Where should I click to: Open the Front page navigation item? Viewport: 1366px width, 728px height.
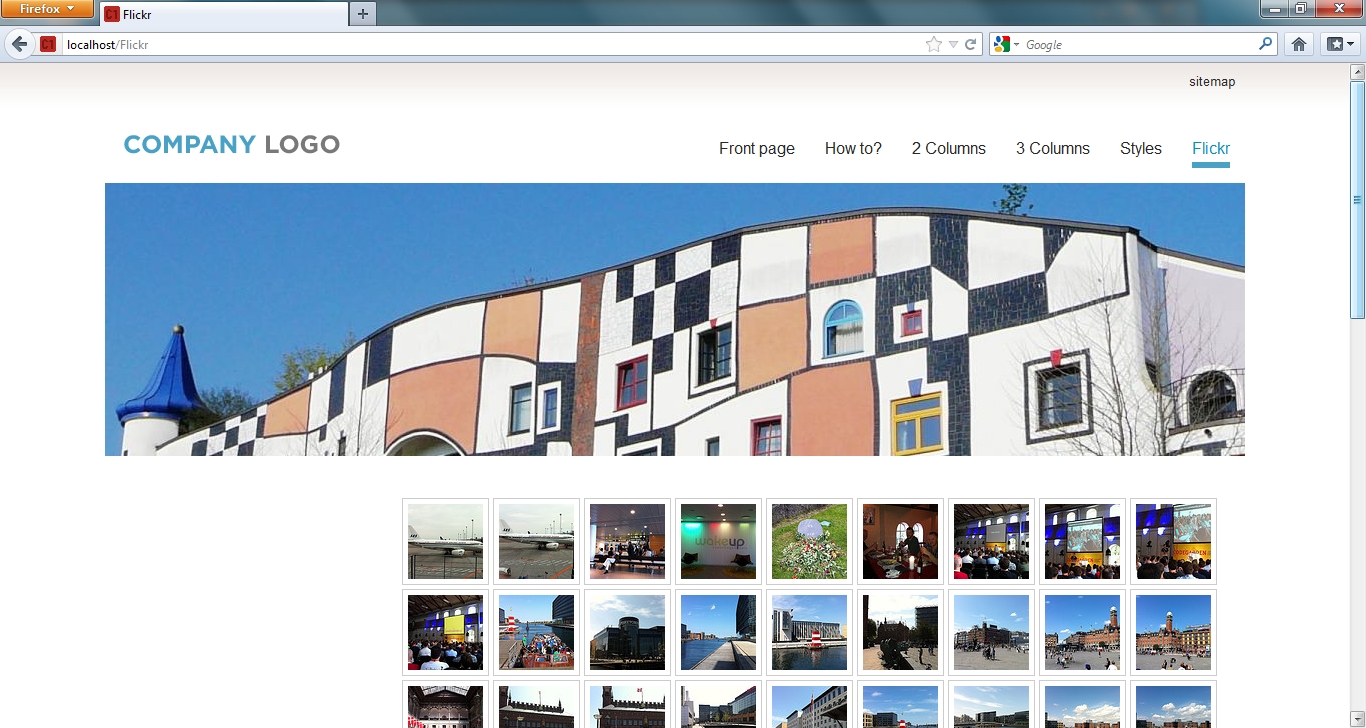click(756, 149)
